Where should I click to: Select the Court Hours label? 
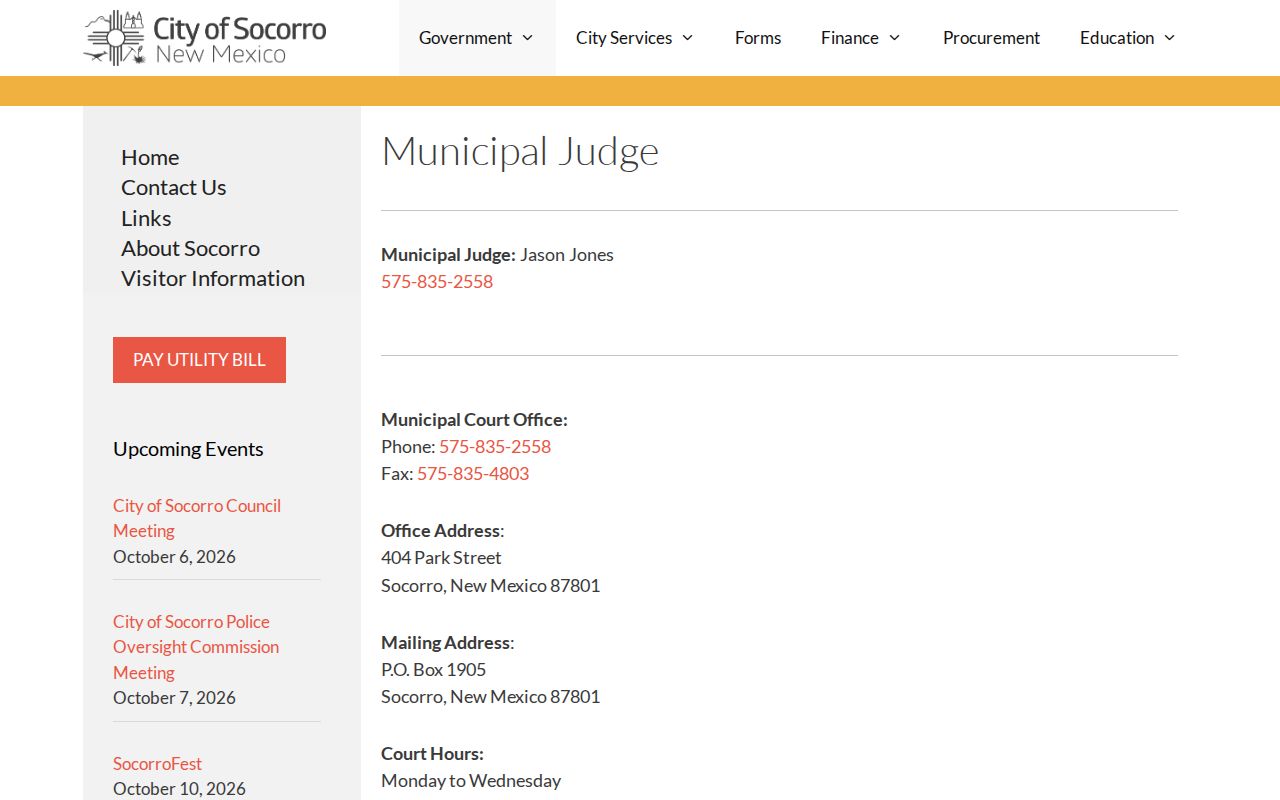tap(432, 753)
